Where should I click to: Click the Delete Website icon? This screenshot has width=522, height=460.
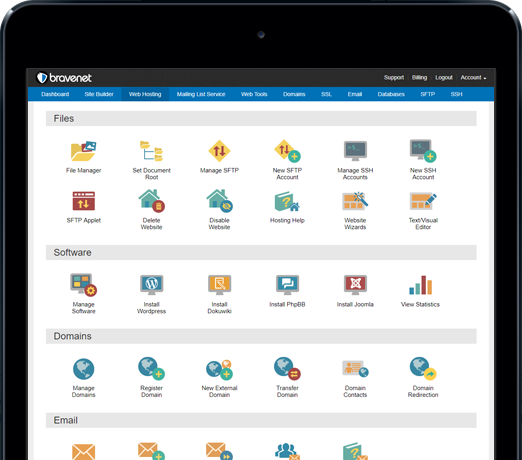[151, 201]
